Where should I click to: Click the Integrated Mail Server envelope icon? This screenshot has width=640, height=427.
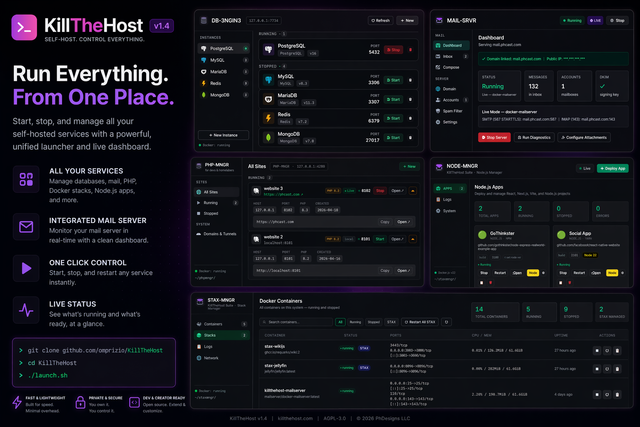[26, 227]
